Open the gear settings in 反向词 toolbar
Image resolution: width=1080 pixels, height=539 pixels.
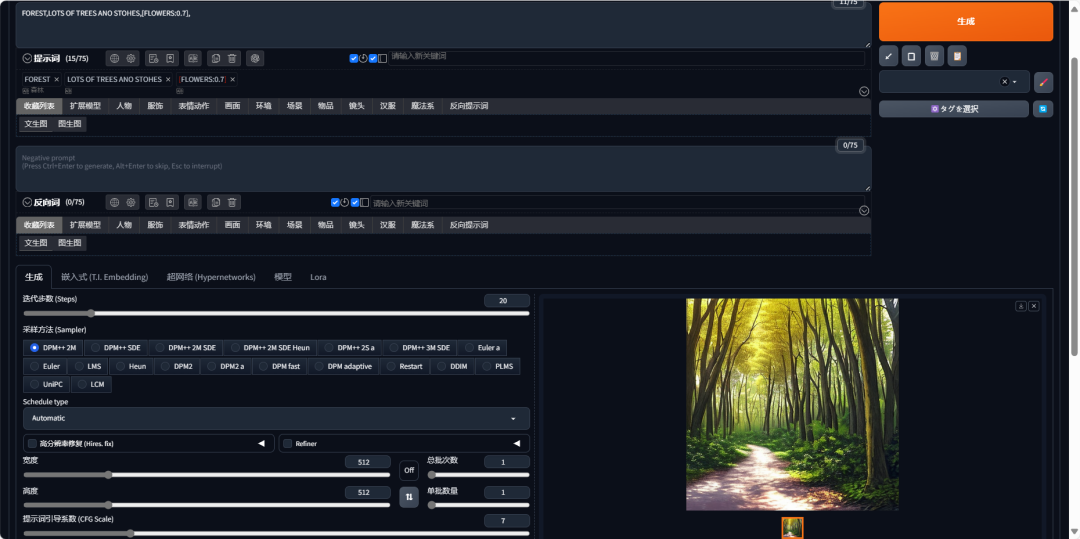(x=131, y=202)
